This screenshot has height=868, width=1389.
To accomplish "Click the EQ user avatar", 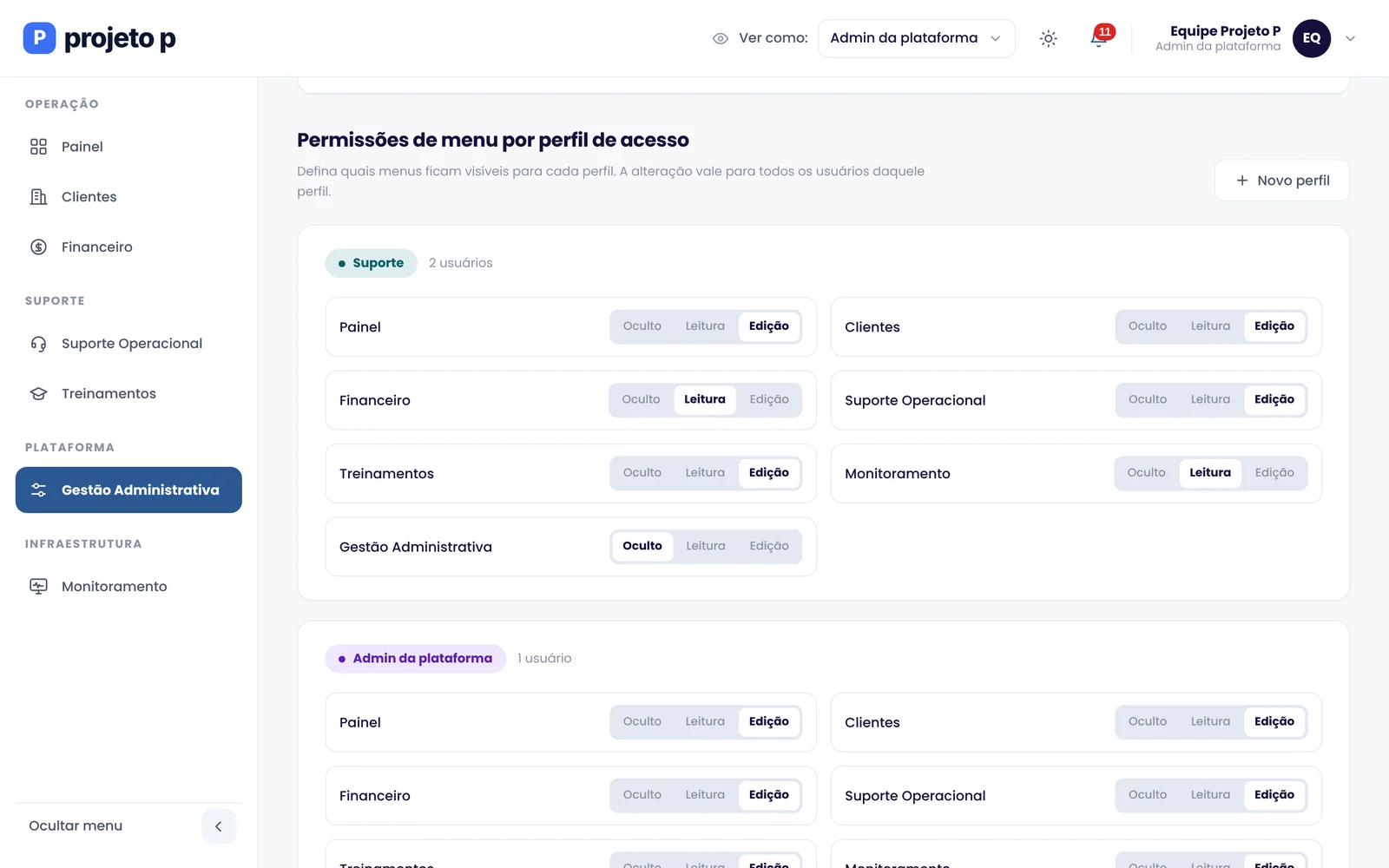I will (x=1311, y=38).
